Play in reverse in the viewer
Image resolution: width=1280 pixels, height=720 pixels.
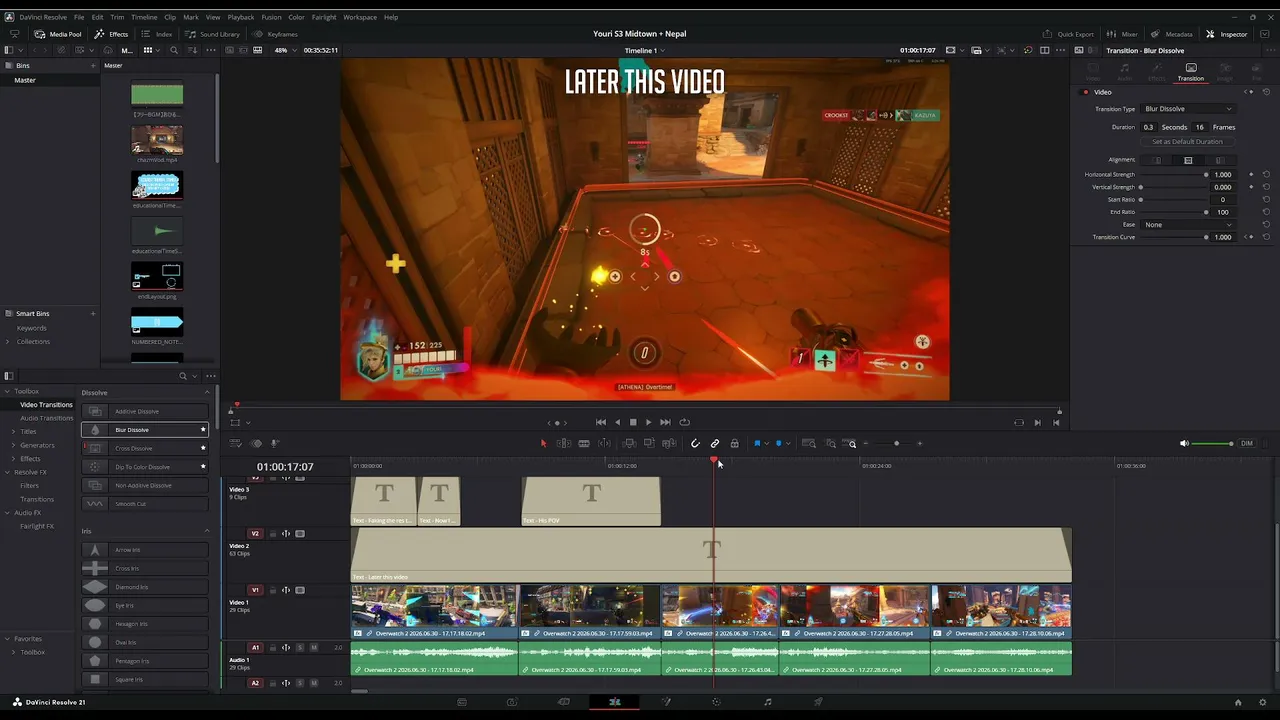617,422
